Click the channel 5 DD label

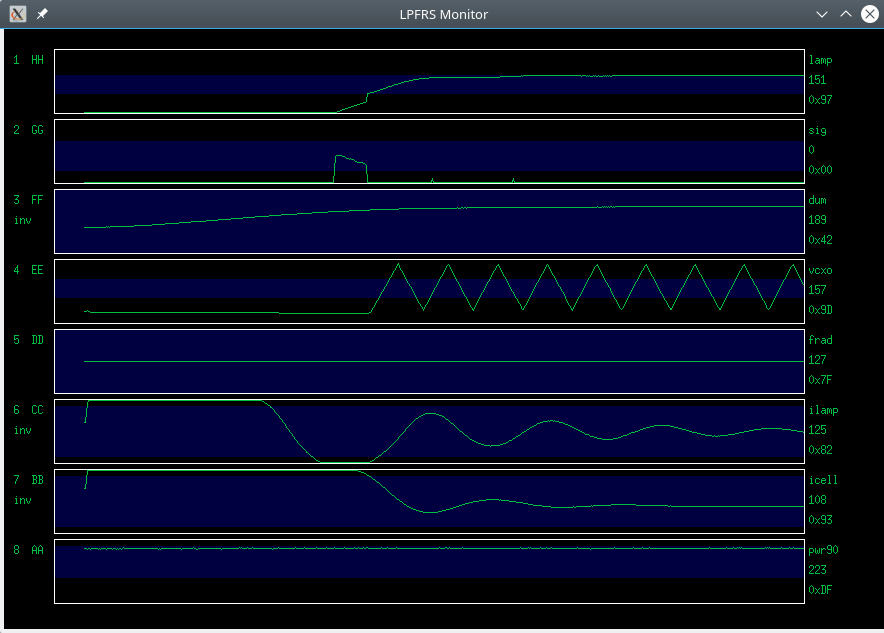pyautogui.click(x=28, y=340)
